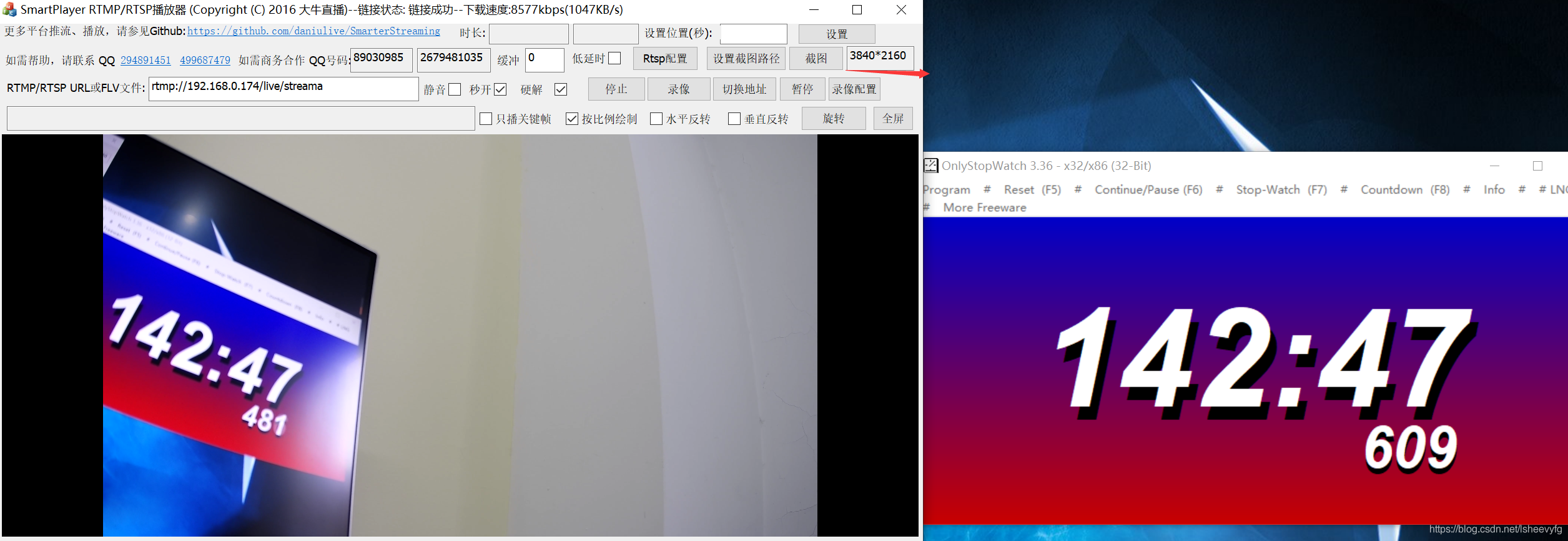Pause the stream with 暂停 button
1568x541 pixels.
[x=802, y=89]
